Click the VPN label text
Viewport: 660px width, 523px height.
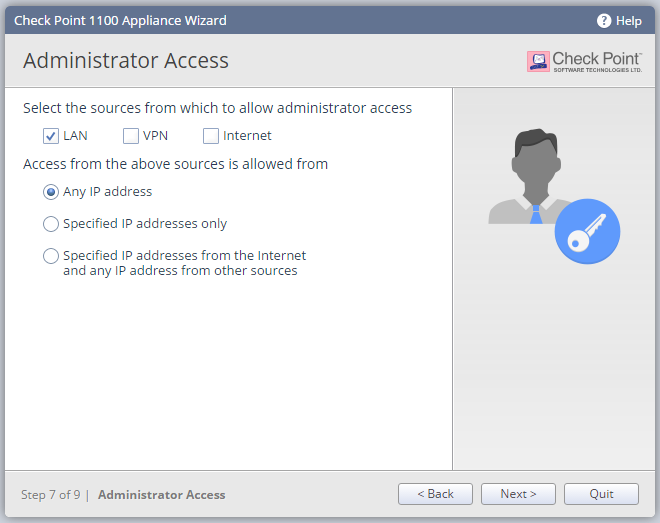pos(155,135)
